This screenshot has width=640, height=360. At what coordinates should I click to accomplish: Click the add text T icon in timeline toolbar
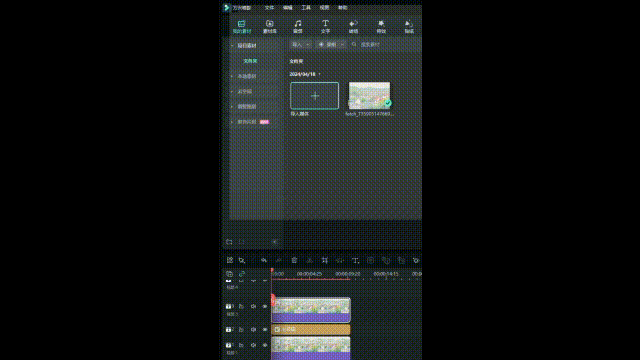pos(355,260)
